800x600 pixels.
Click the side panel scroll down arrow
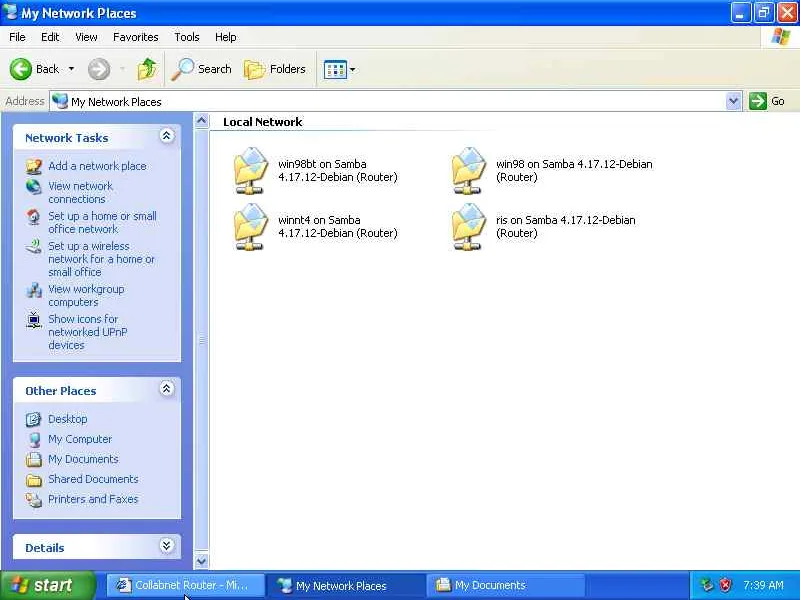click(202, 561)
